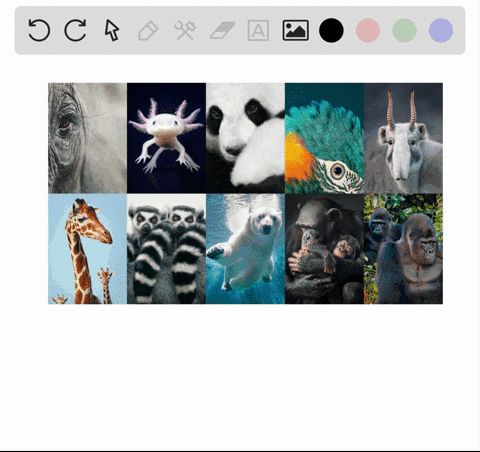Click the swimming polar bear photo
The height and width of the screenshot is (452, 480).
point(245,249)
